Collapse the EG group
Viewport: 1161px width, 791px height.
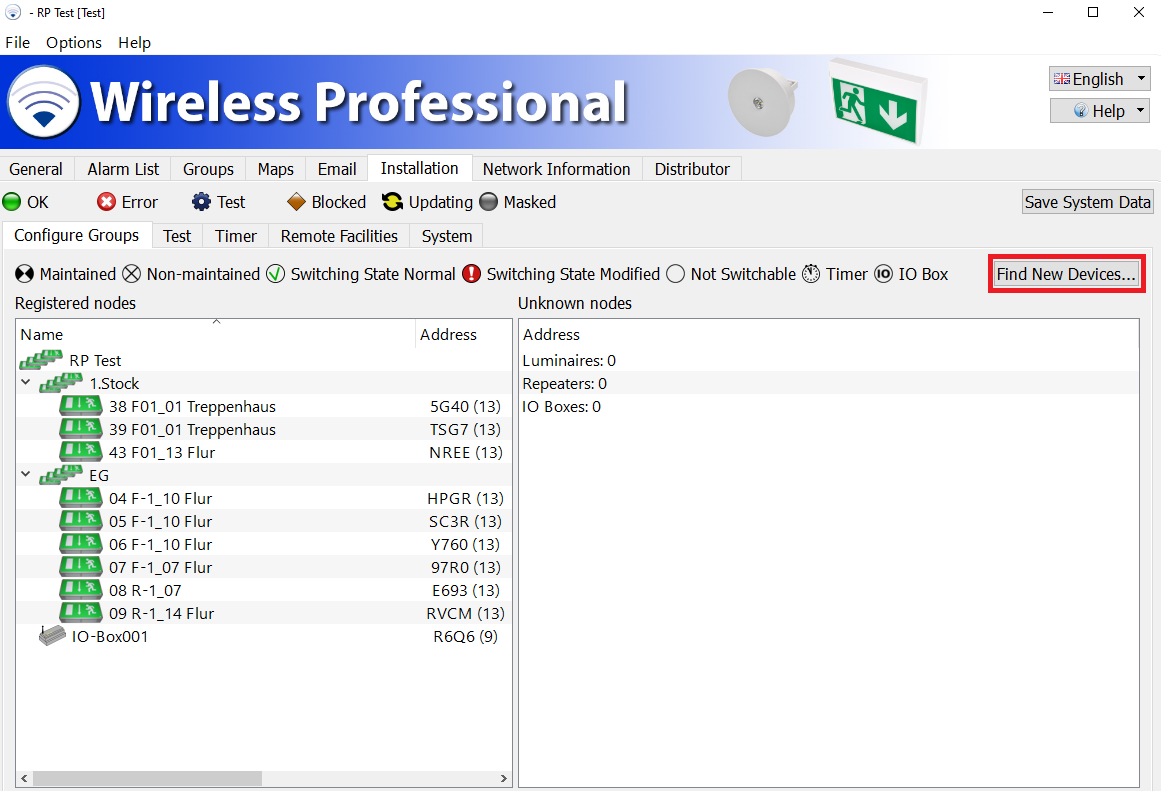[26, 474]
